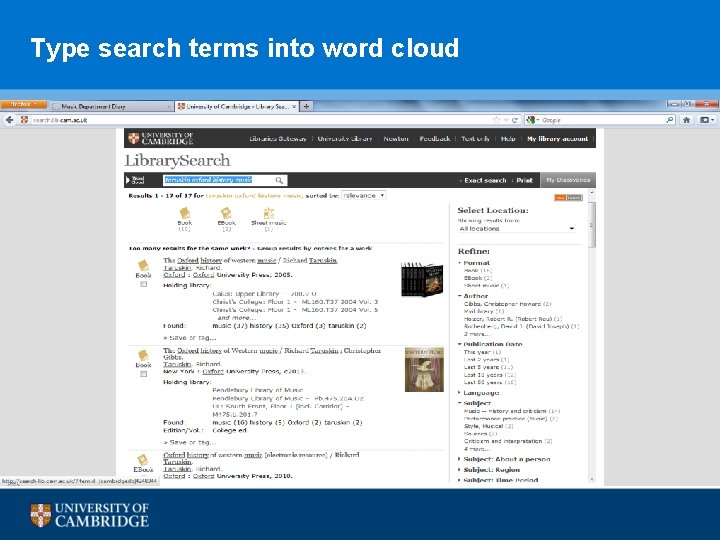Switch to Music Department Diary tab
720x540 pixels.
tap(112, 106)
